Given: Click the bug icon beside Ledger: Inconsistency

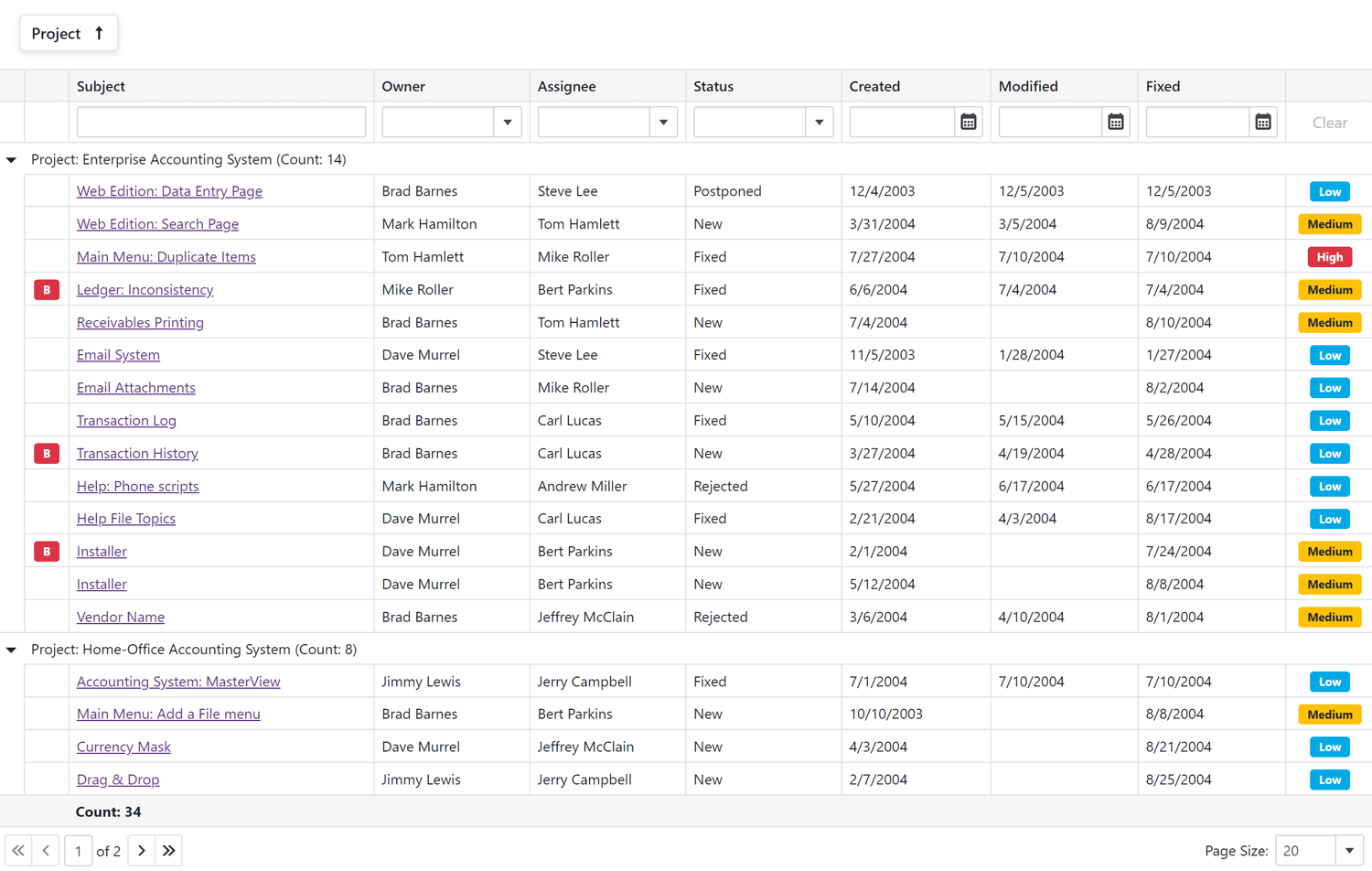Looking at the screenshot, I should pyautogui.click(x=47, y=290).
